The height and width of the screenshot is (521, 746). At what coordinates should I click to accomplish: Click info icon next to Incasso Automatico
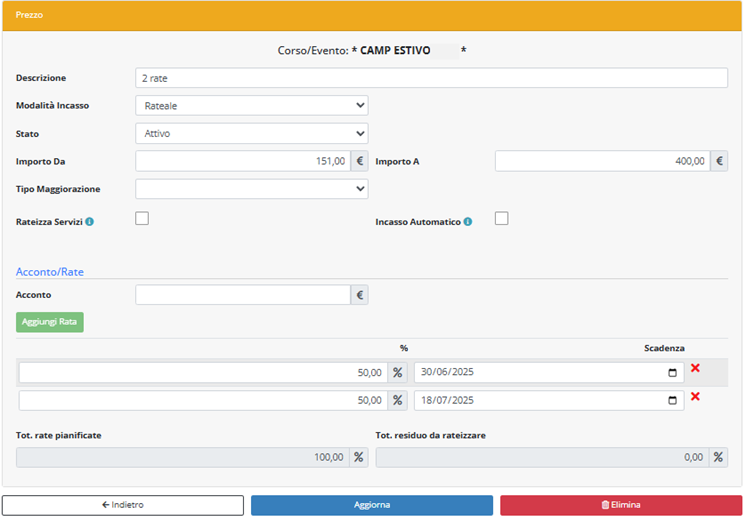click(x=468, y=222)
